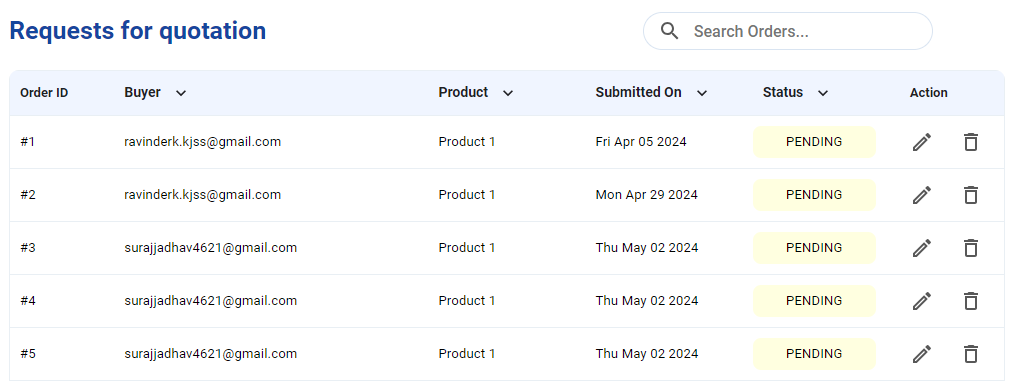Open the Submitted On column chevron
The width and height of the screenshot is (1018, 392).
[702, 93]
